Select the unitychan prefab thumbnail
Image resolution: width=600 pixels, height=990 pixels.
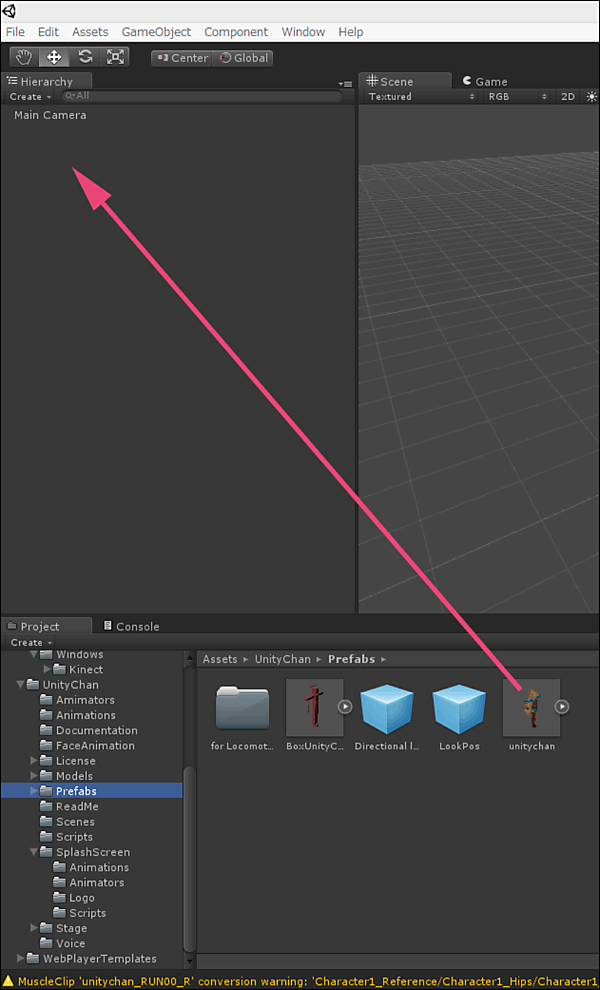[x=531, y=707]
